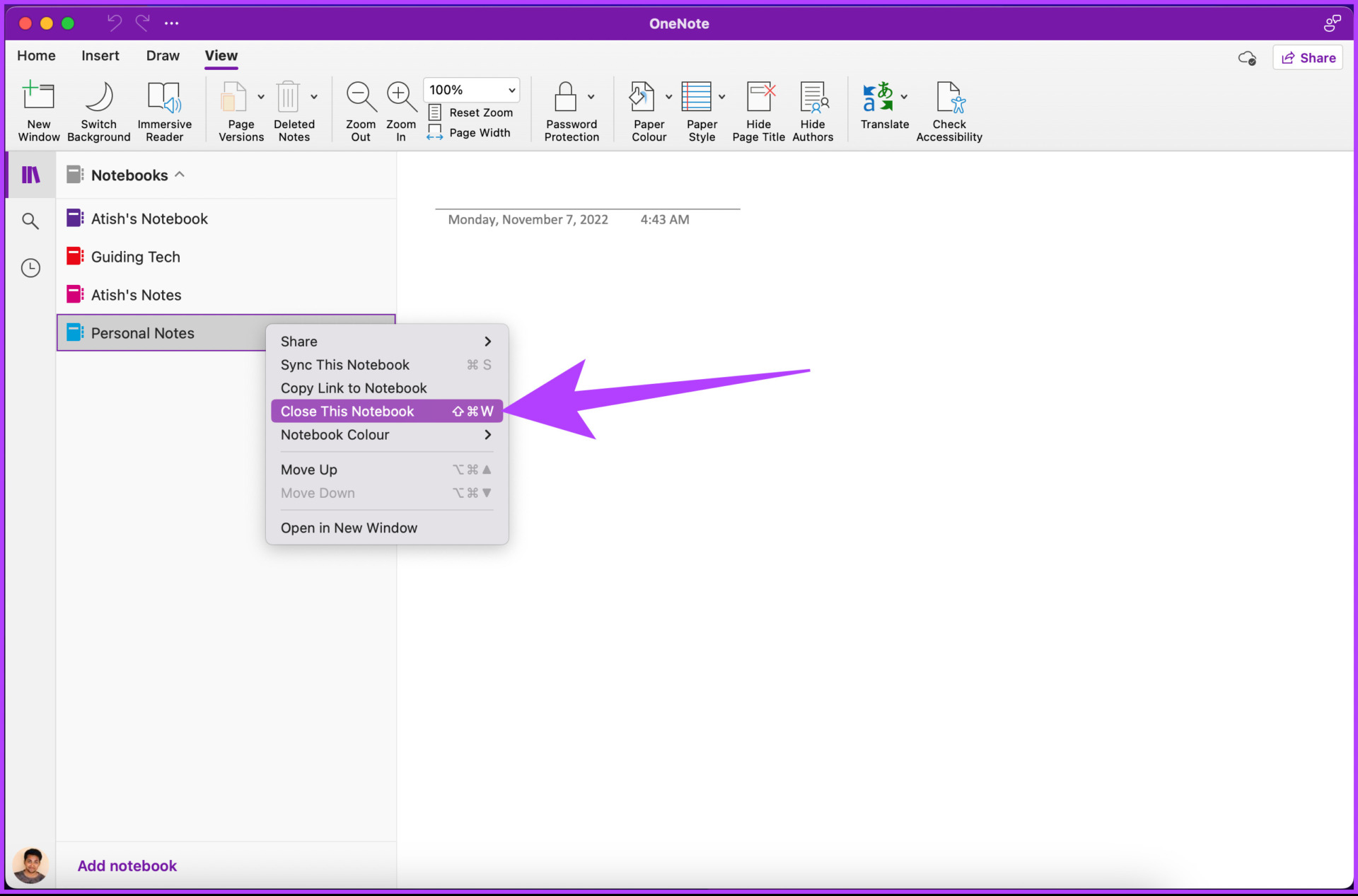Image resolution: width=1358 pixels, height=896 pixels.
Task: Switch to the Draw tab
Action: coord(162,55)
